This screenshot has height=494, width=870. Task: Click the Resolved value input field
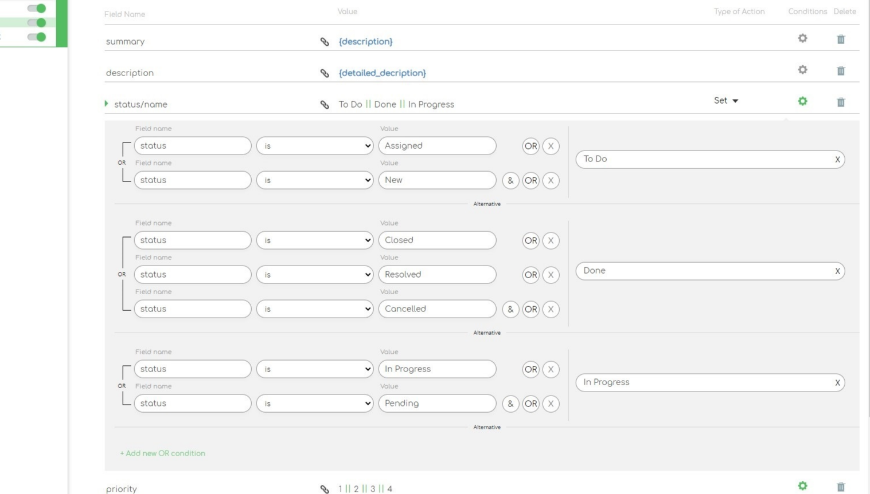point(437,274)
